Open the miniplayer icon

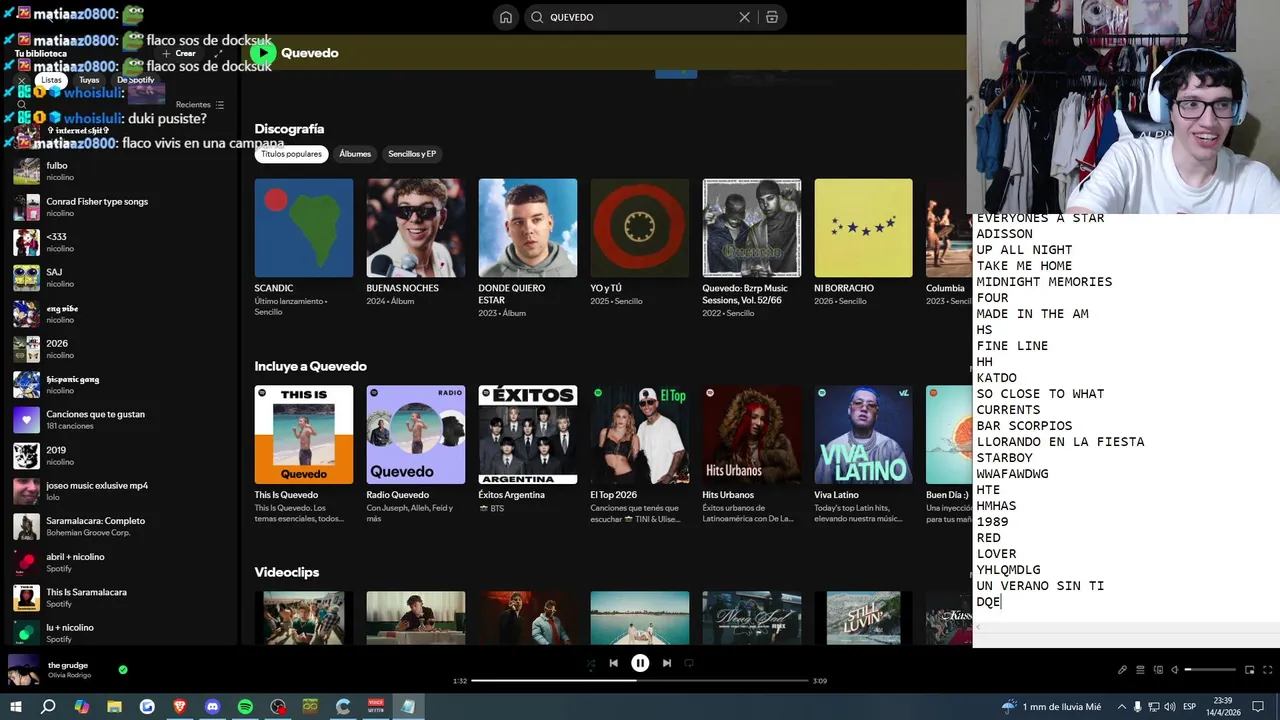(x=1249, y=670)
